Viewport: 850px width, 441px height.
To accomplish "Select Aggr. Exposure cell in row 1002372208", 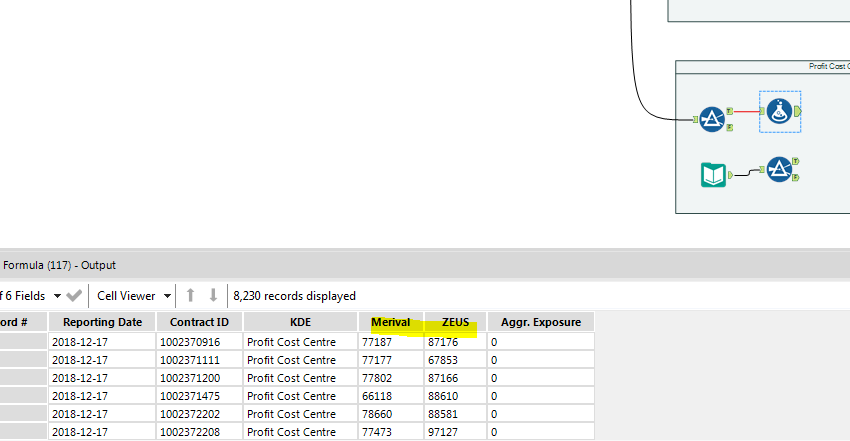I will [541, 432].
